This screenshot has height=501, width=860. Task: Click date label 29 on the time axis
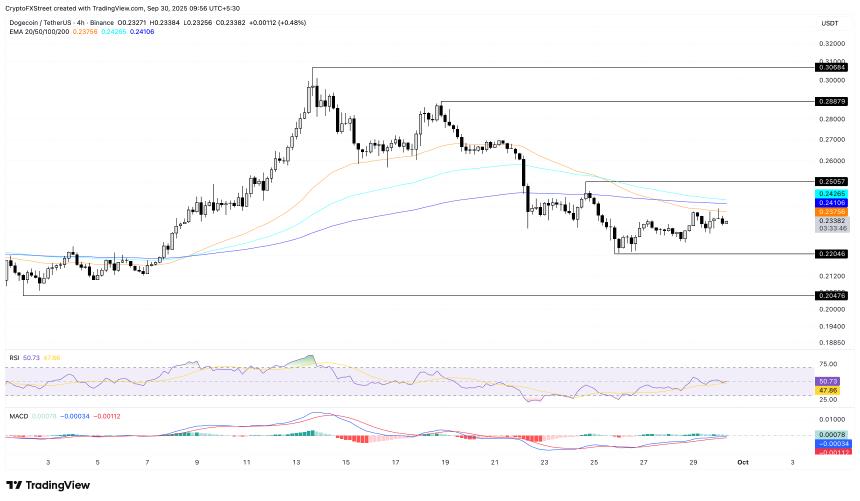tap(693, 463)
